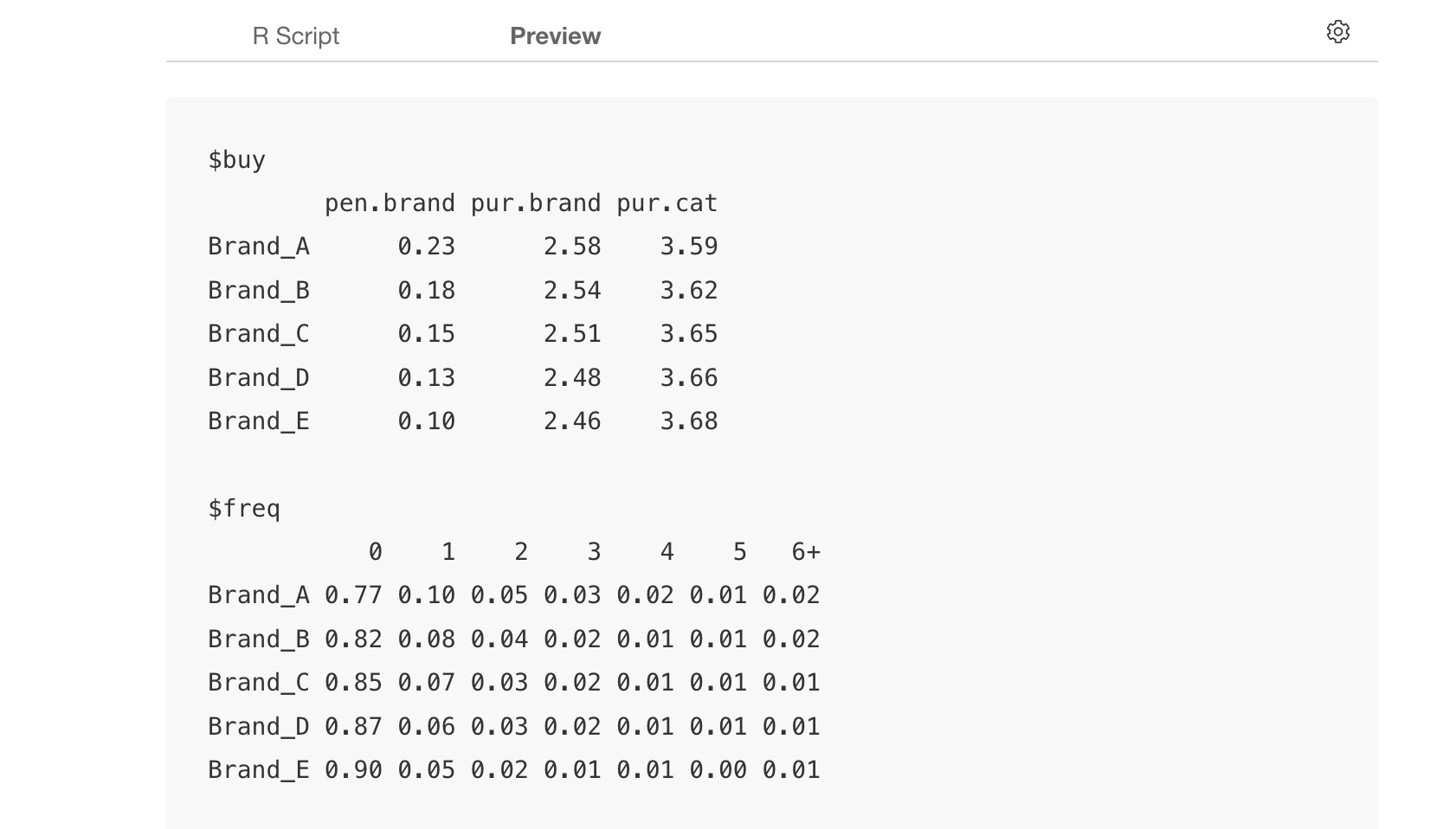
Task: Click the pur.cat column header
Action: pos(667,203)
